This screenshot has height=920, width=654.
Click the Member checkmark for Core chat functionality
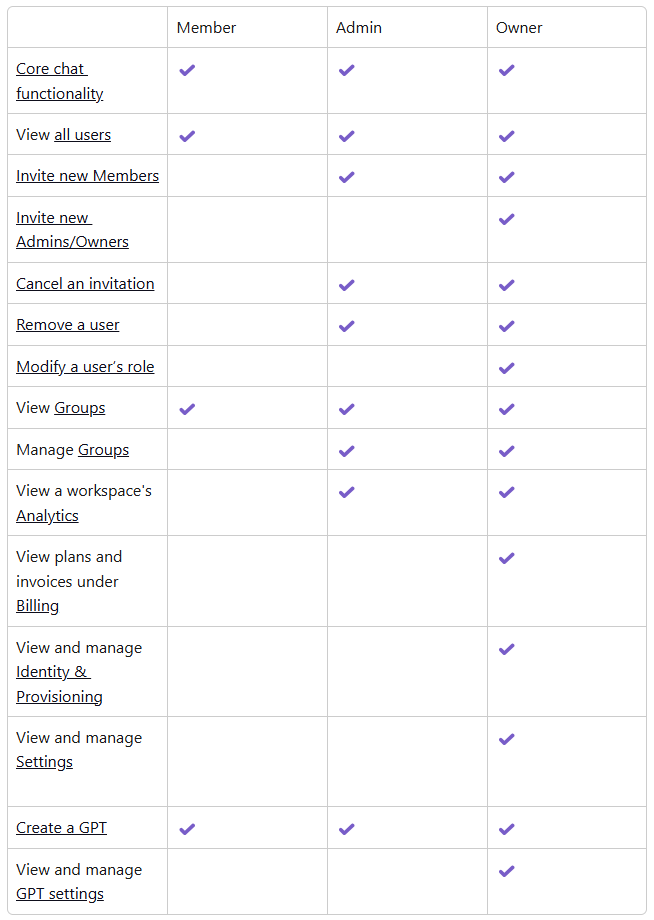point(187,70)
